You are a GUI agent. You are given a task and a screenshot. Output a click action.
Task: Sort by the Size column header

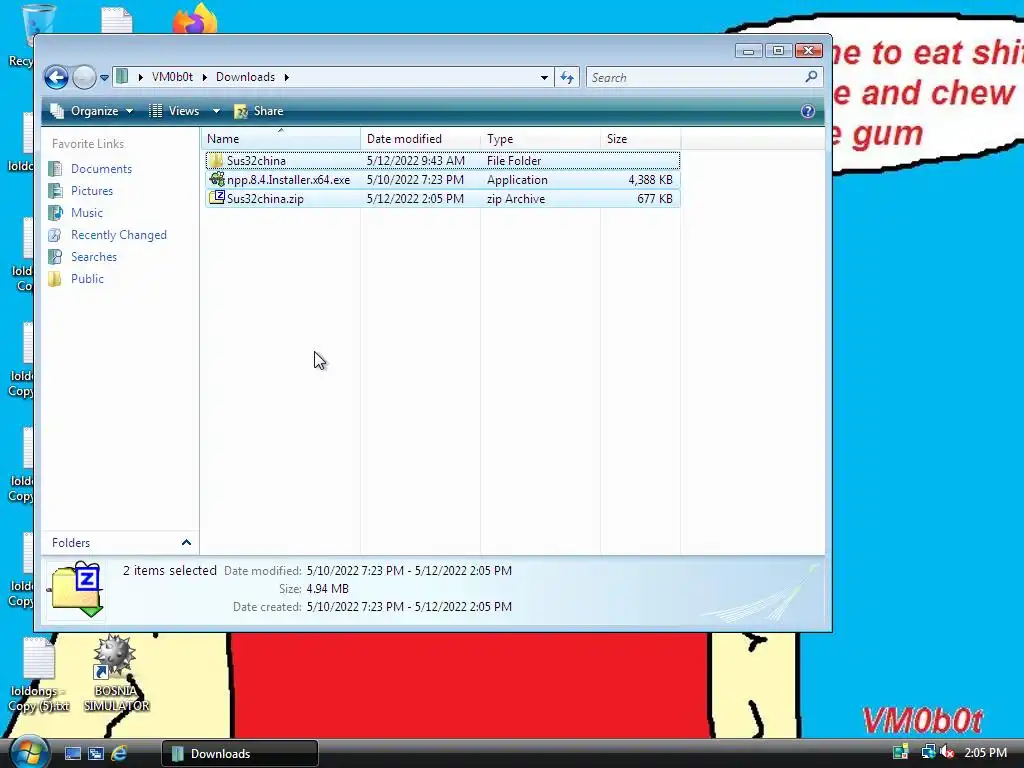pyautogui.click(x=640, y=139)
